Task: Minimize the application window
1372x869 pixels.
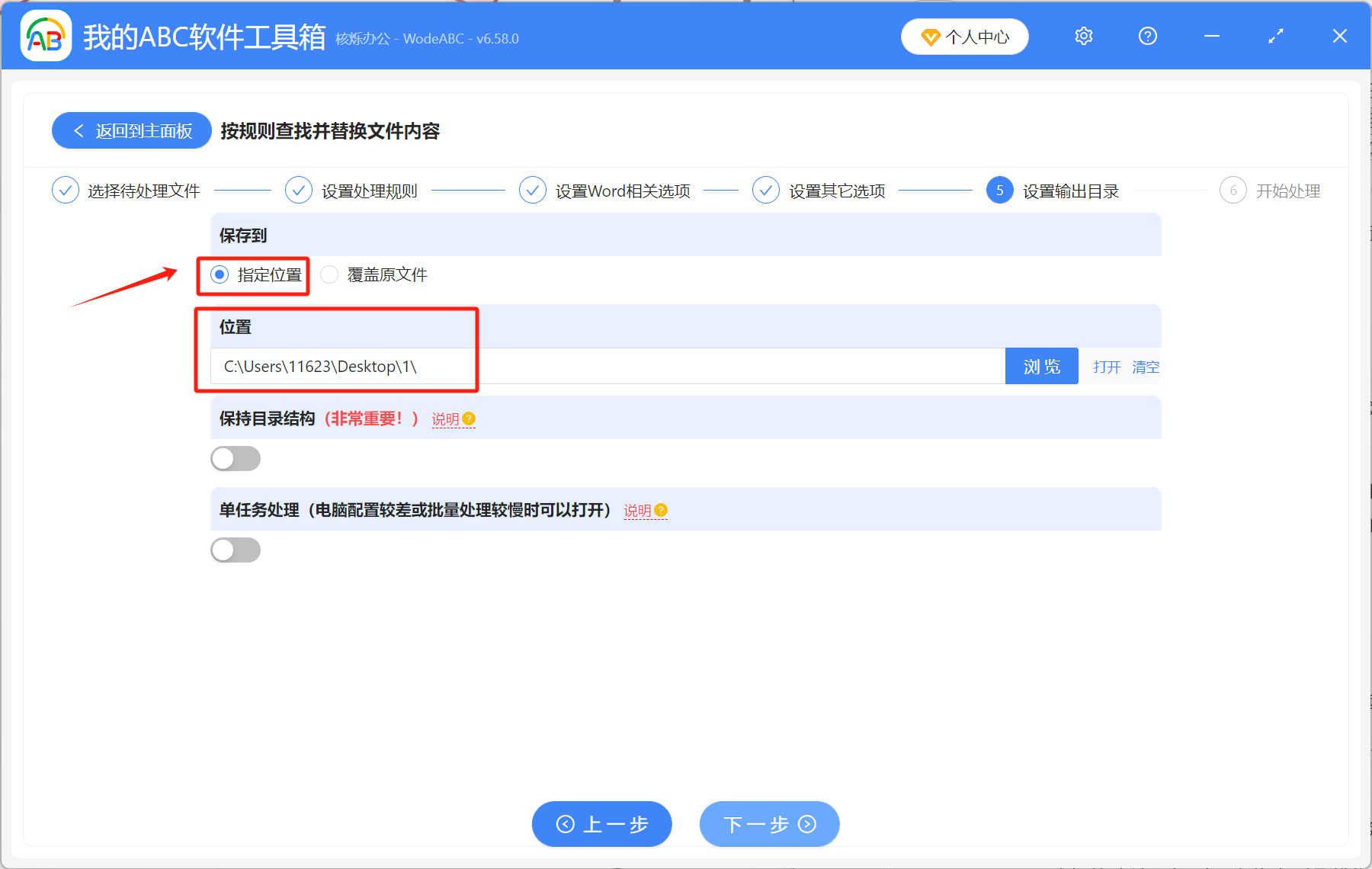Action: pos(1212,36)
